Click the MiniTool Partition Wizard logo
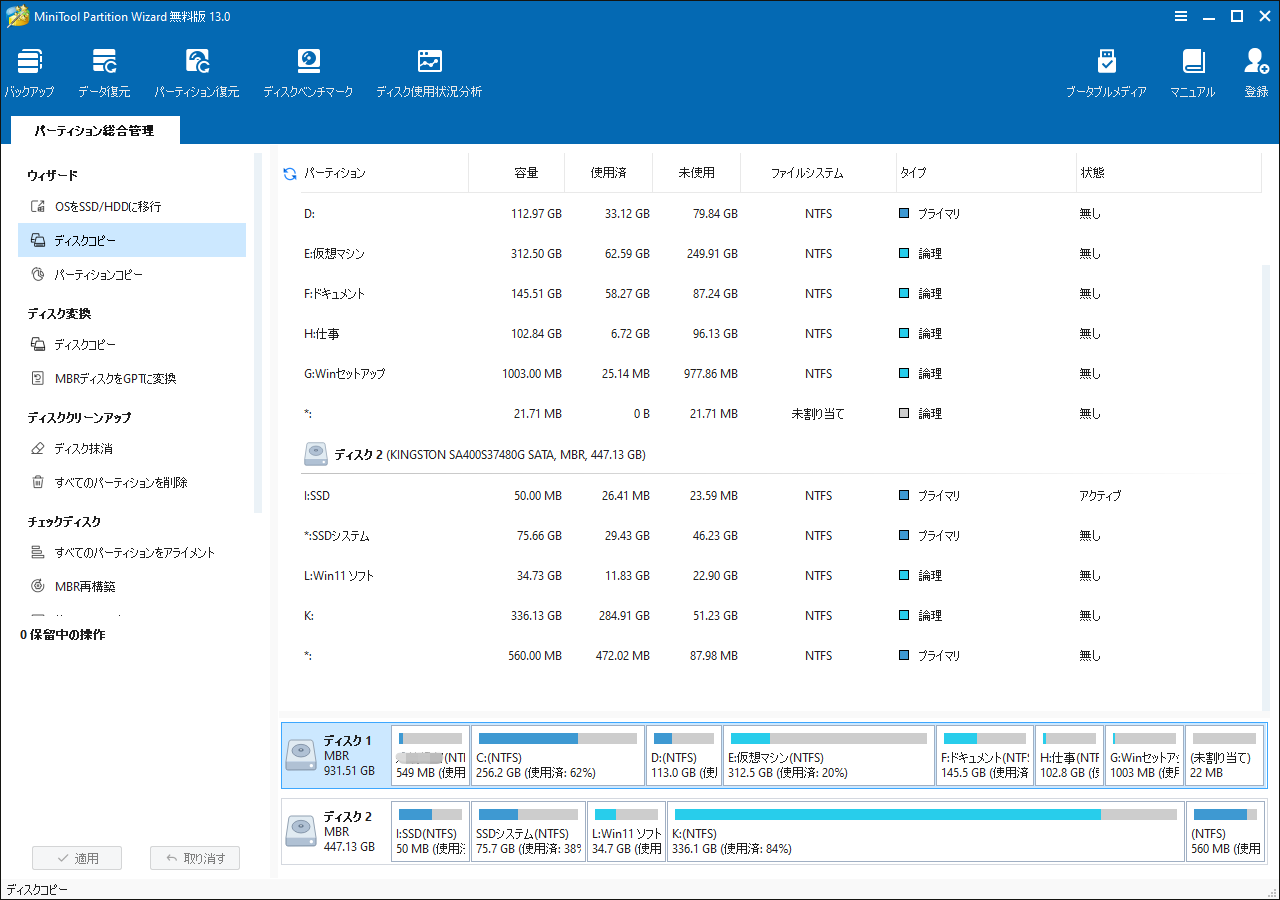The height and width of the screenshot is (900, 1280). [x=16, y=16]
